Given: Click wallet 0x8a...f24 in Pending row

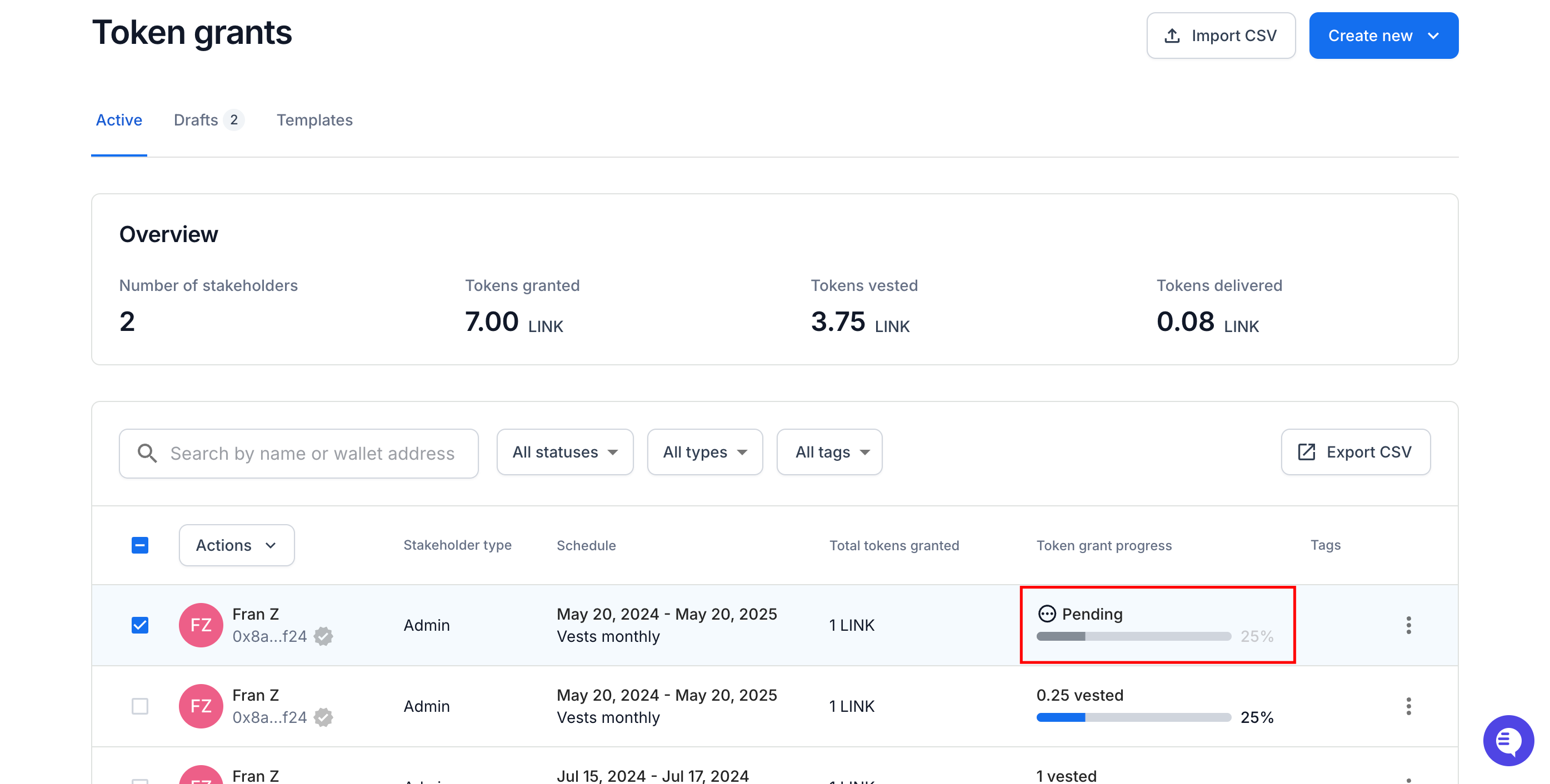Looking at the screenshot, I should tap(269, 636).
